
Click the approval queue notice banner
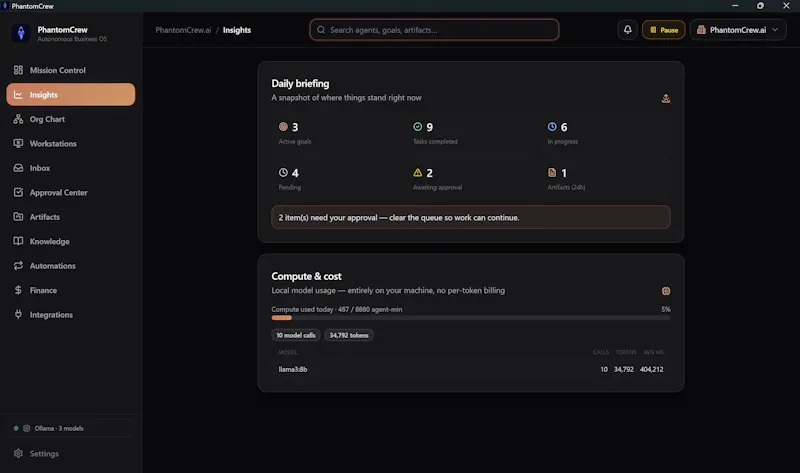[x=470, y=217]
